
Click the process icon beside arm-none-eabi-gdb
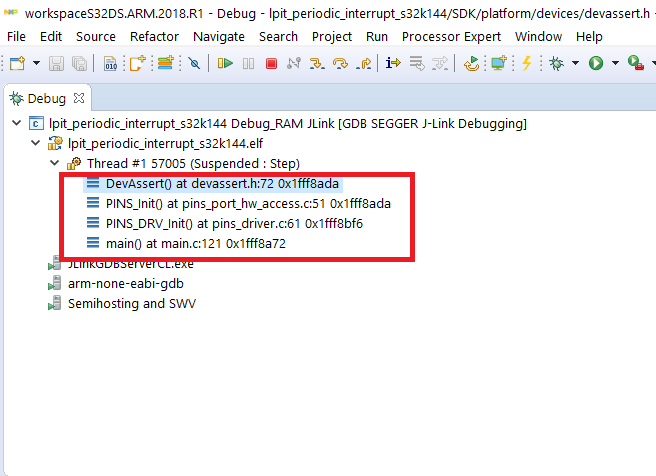point(54,284)
